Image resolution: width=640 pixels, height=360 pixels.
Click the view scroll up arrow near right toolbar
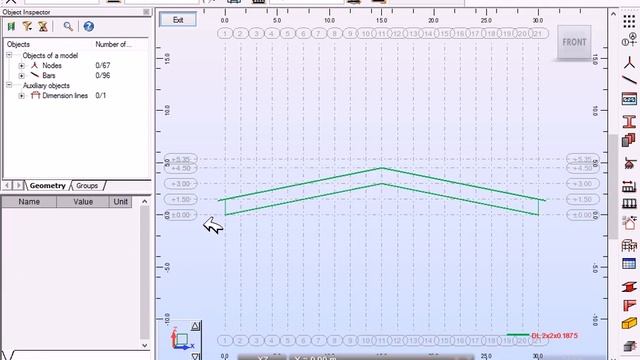613,14
